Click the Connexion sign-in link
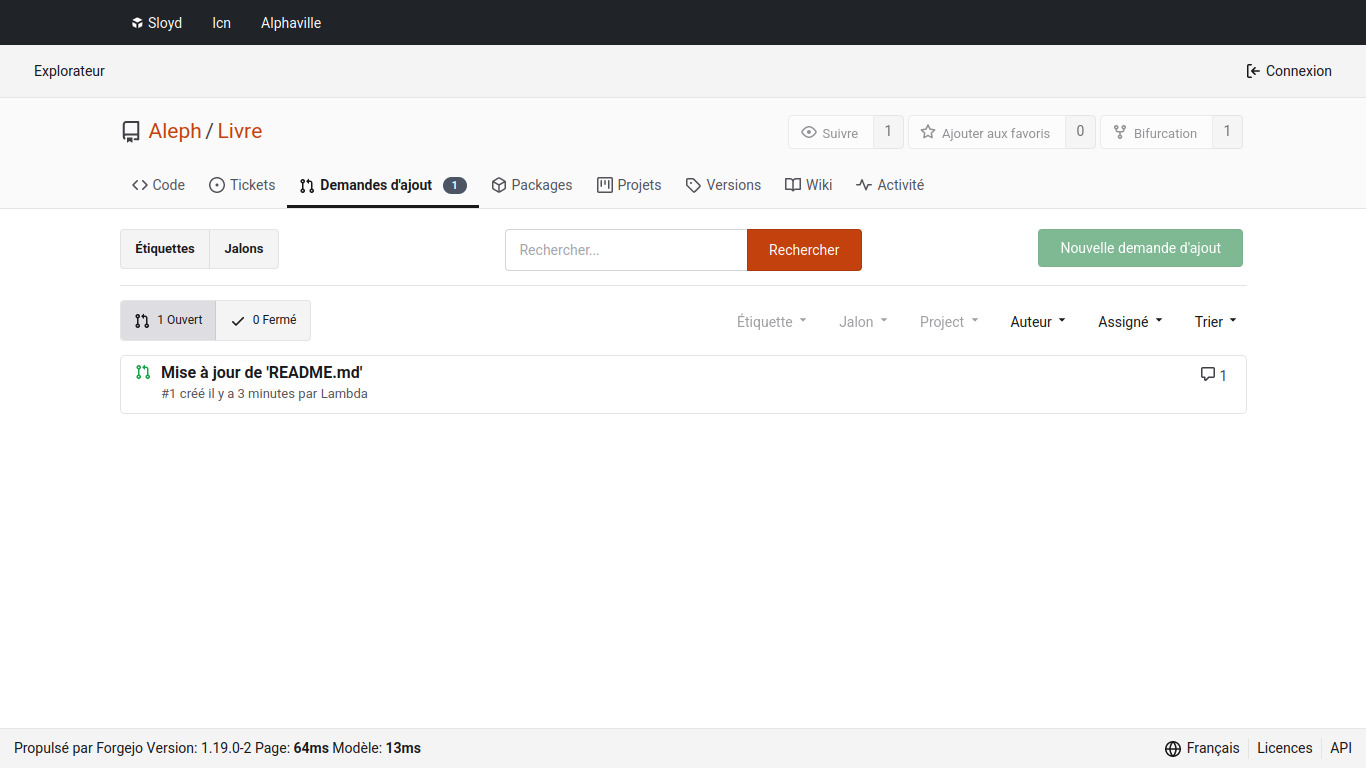1366x768 pixels. tap(1289, 71)
